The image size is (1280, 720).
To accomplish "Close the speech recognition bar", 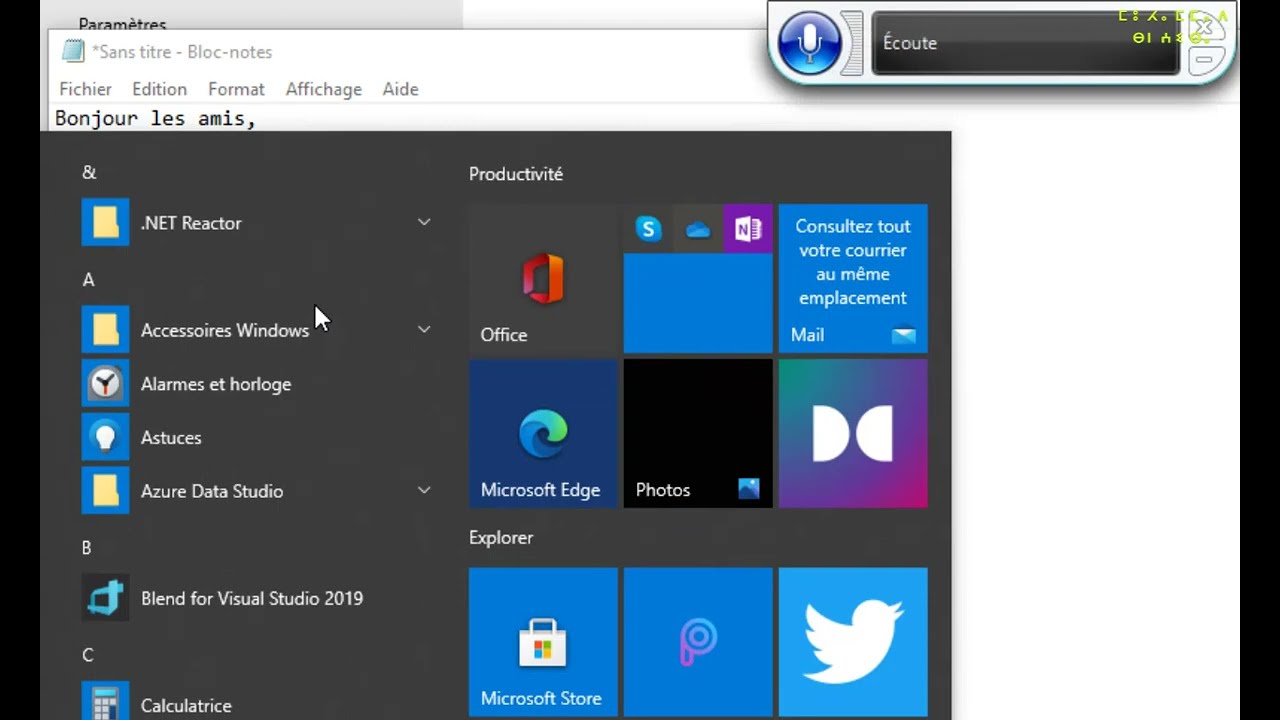I will (1205, 28).
